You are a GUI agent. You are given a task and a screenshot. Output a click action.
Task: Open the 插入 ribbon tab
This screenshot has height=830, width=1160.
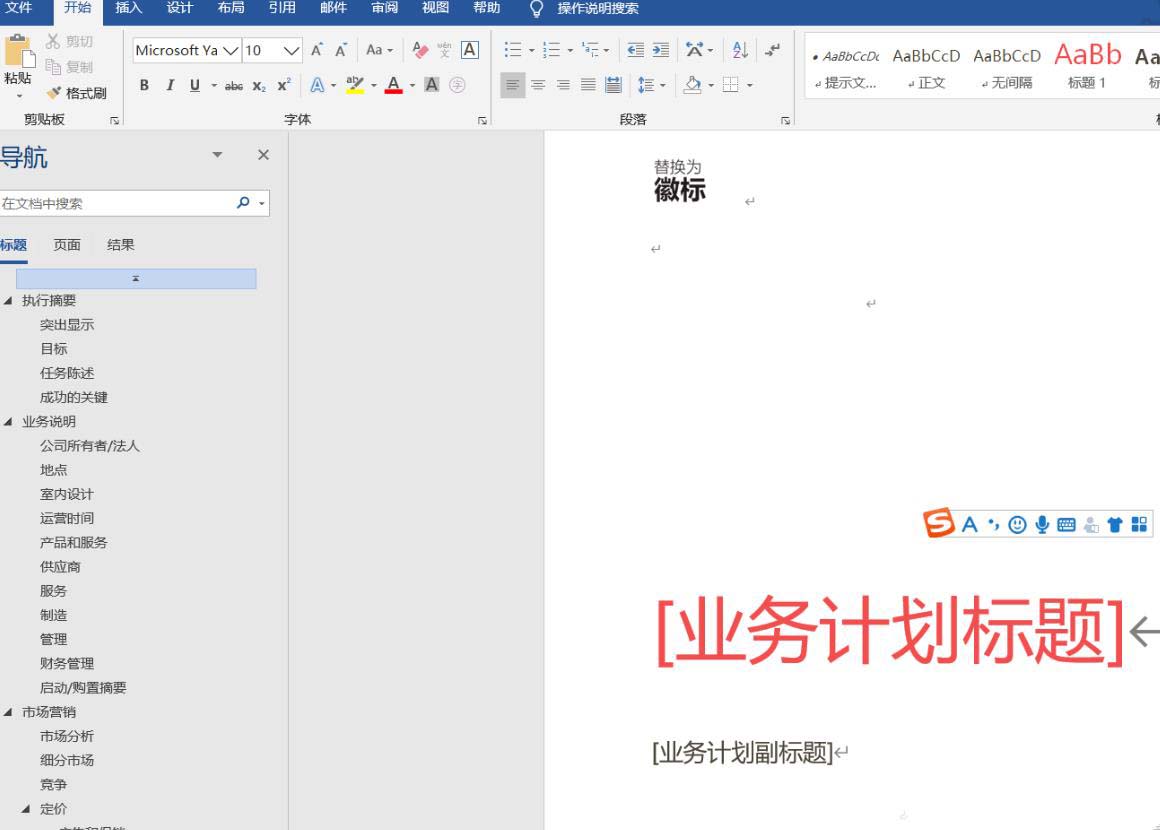pos(129,8)
